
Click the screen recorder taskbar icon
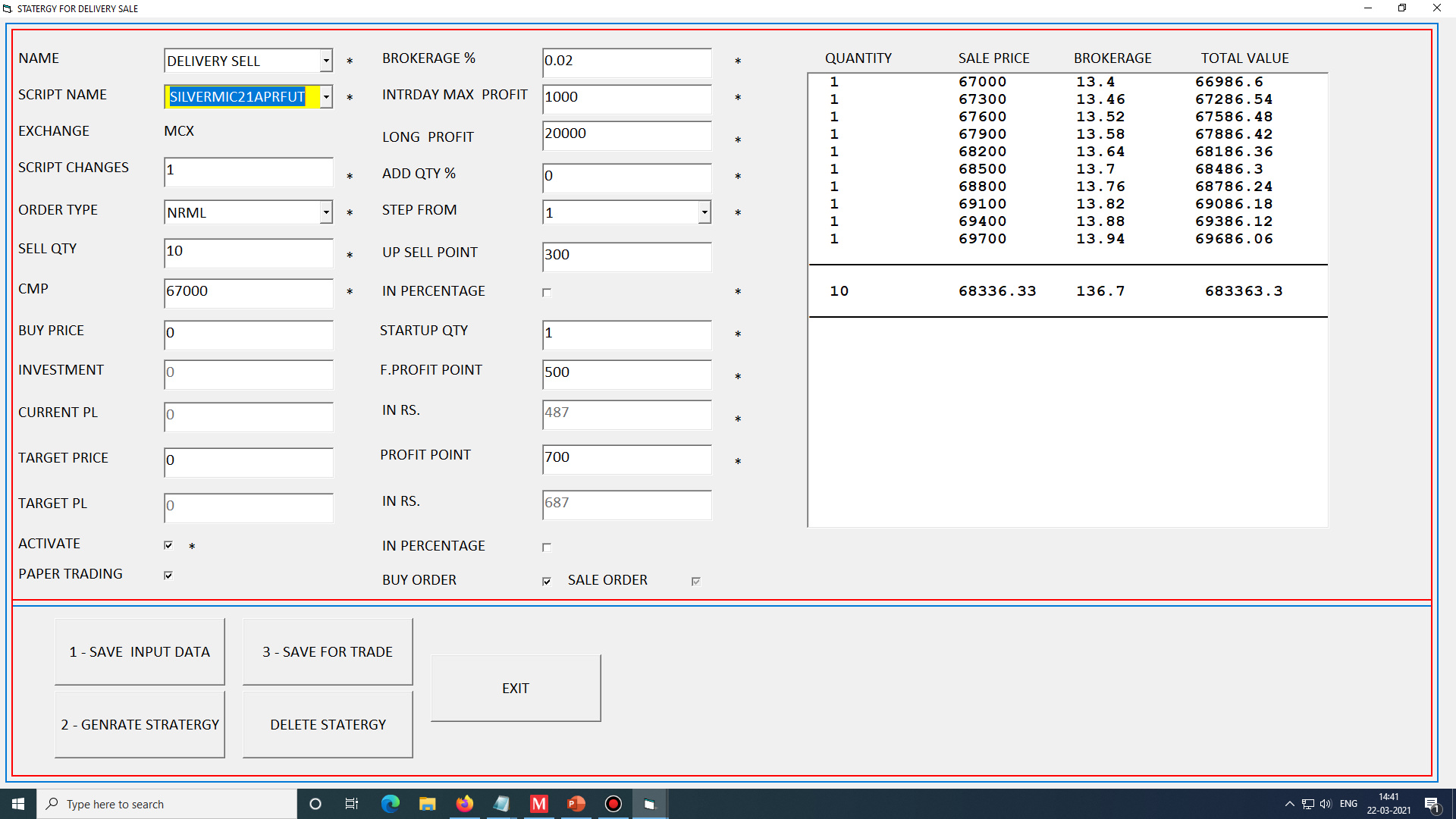click(x=613, y=804)
